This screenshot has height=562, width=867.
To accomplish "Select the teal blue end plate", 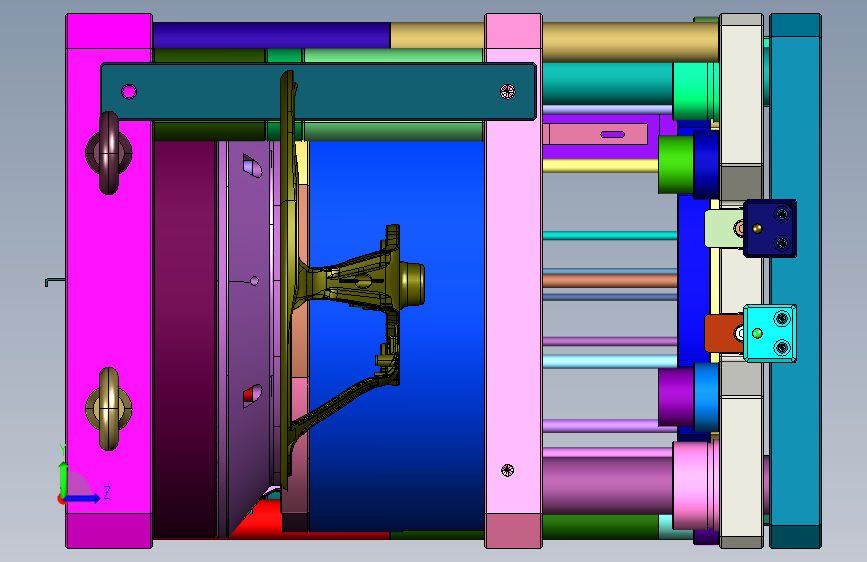I will tap(795, 281).
